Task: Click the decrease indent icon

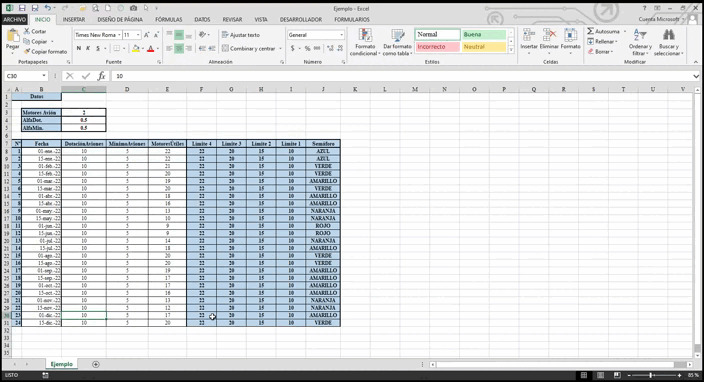Action: pyautogui.click(x=202, y=48)
